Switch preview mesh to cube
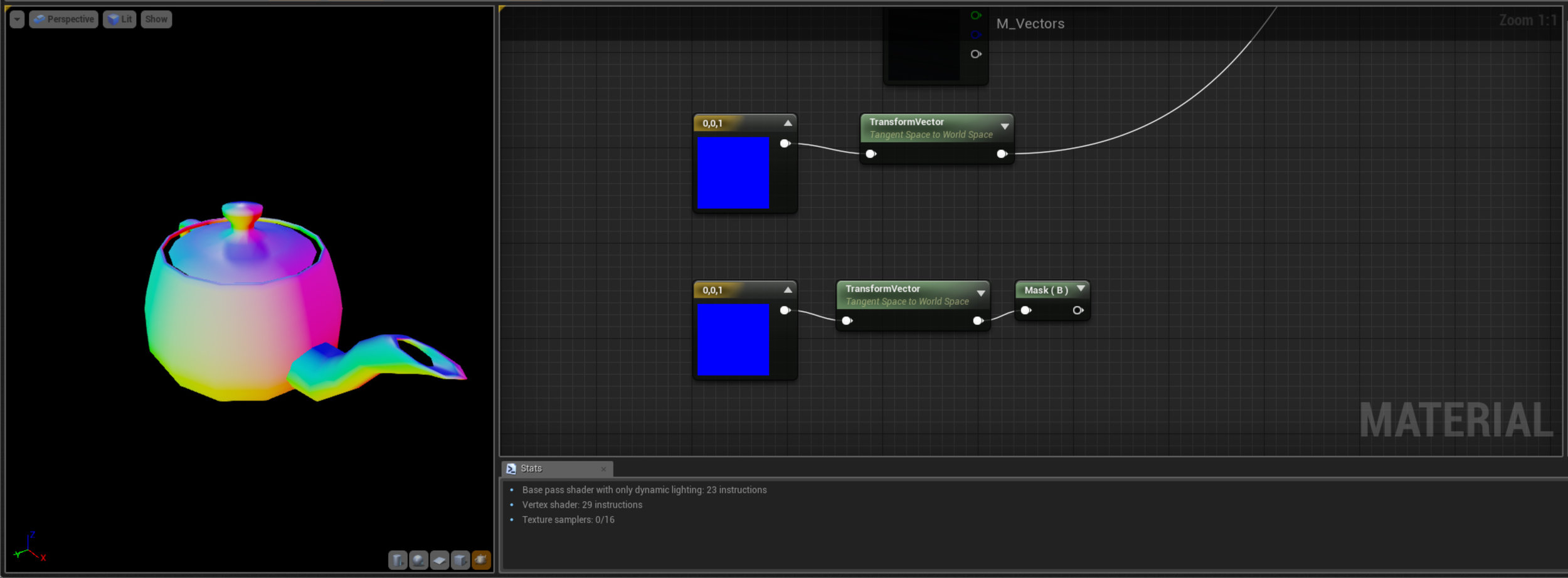 tap(460, 560)
